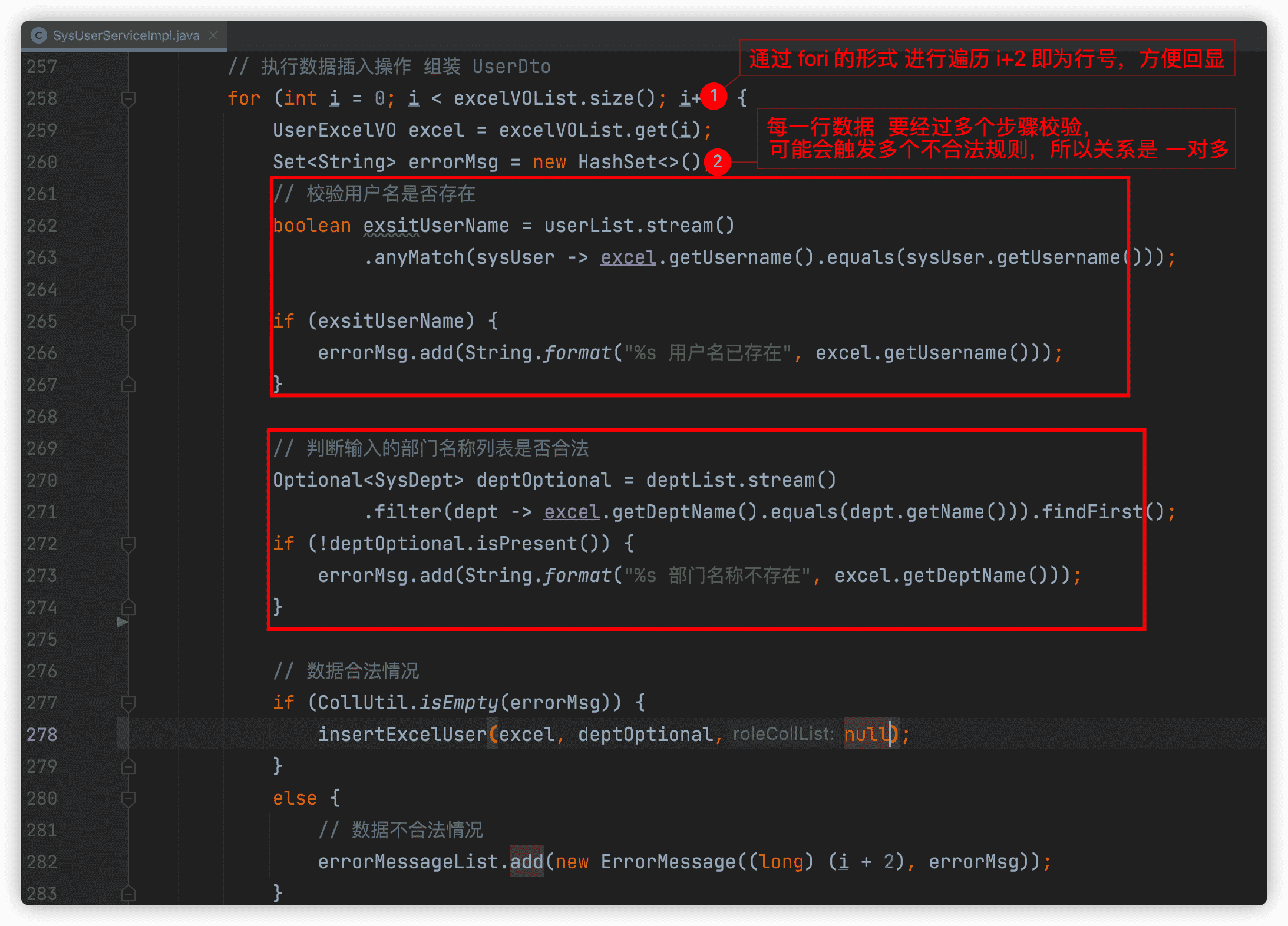Collapse the else block at line 280
The width and height of the screenshot is (1288, 926).
(128, 799)
